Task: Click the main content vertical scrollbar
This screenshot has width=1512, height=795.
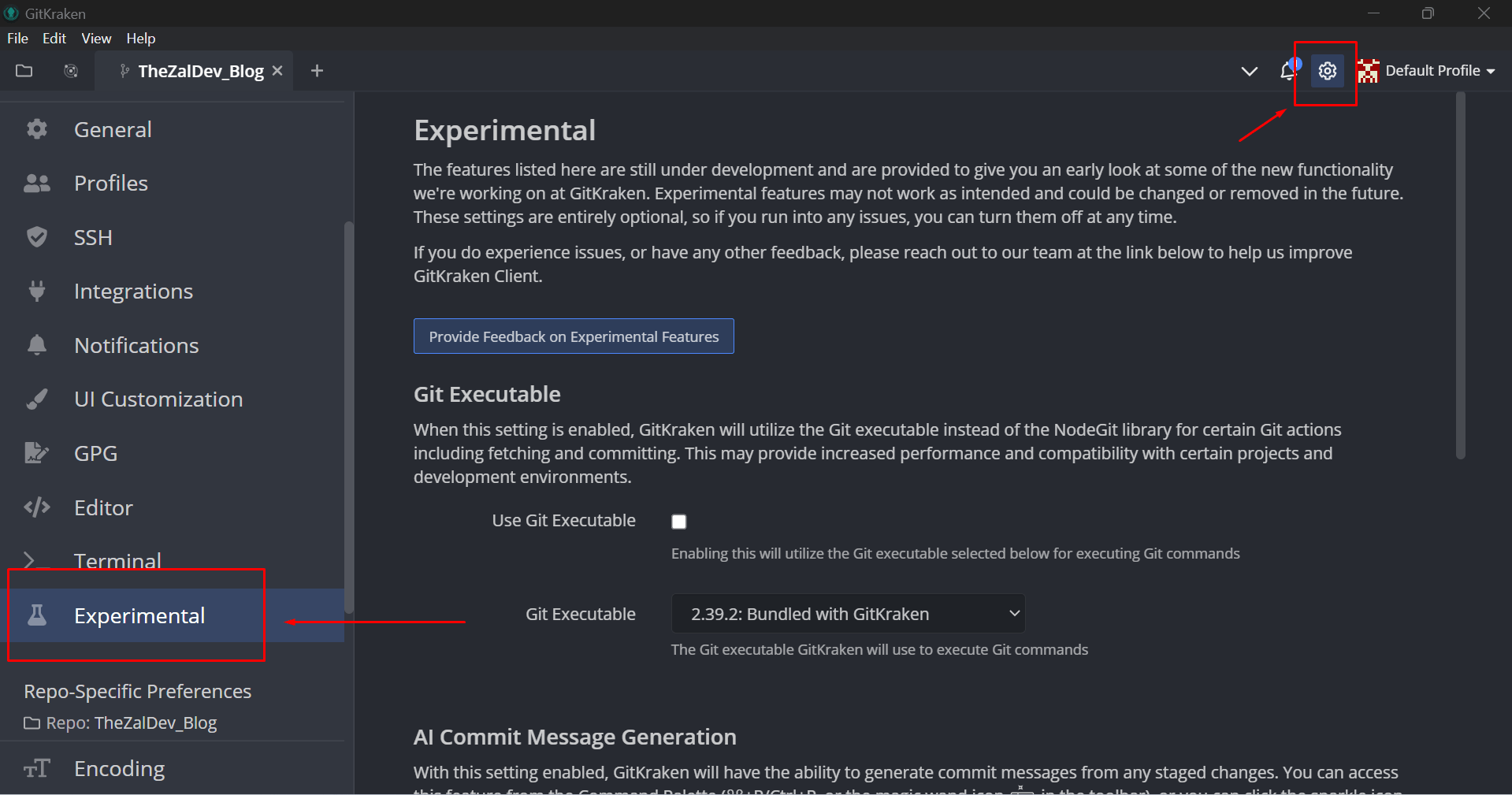Action: pos(1460,276)
